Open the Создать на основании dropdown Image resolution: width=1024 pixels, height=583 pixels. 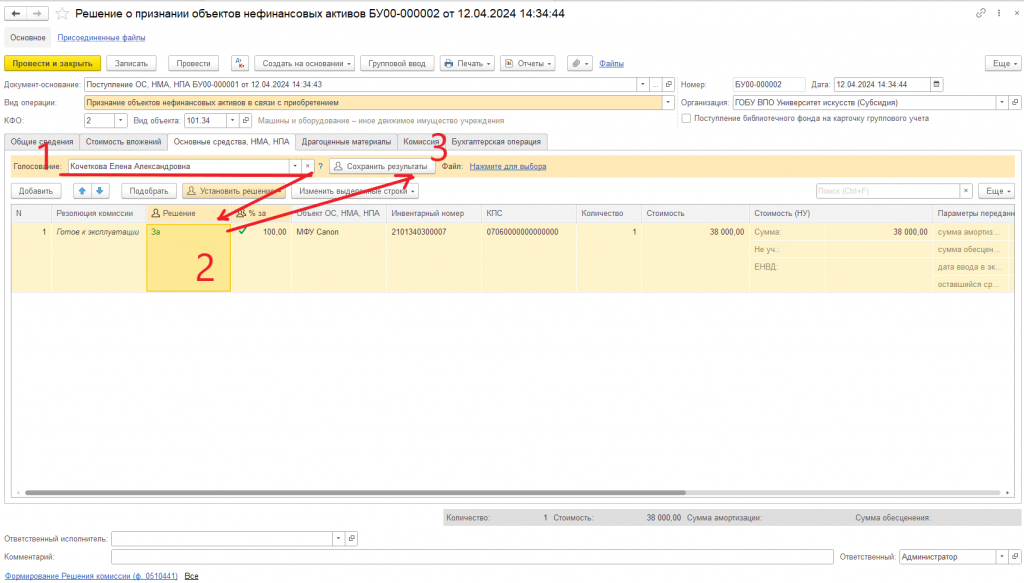304,63
